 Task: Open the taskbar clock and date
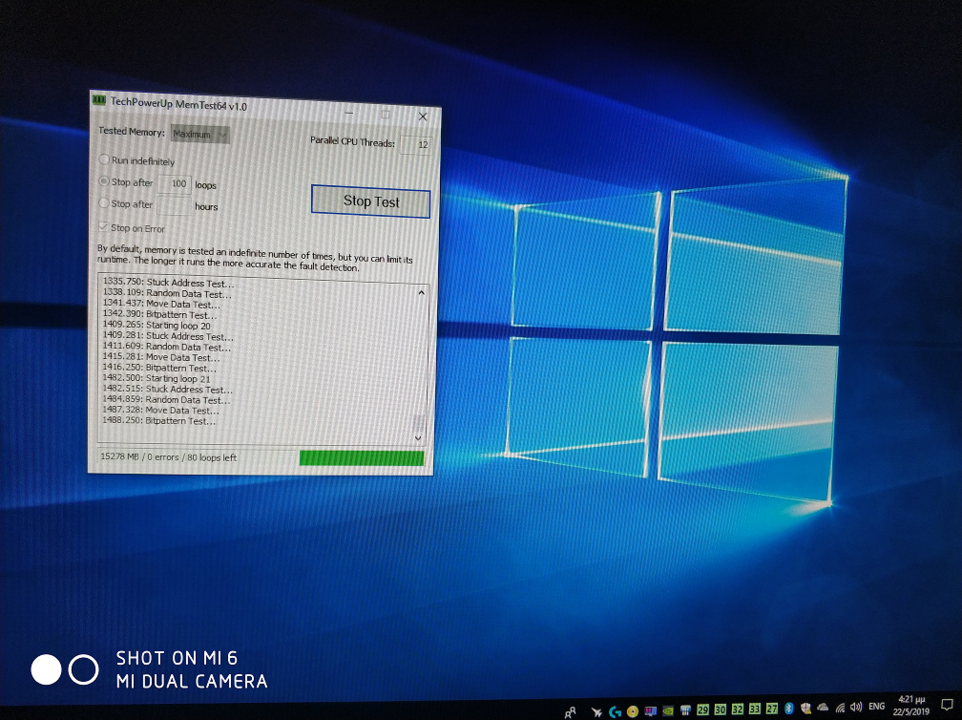tap(911, 705)
